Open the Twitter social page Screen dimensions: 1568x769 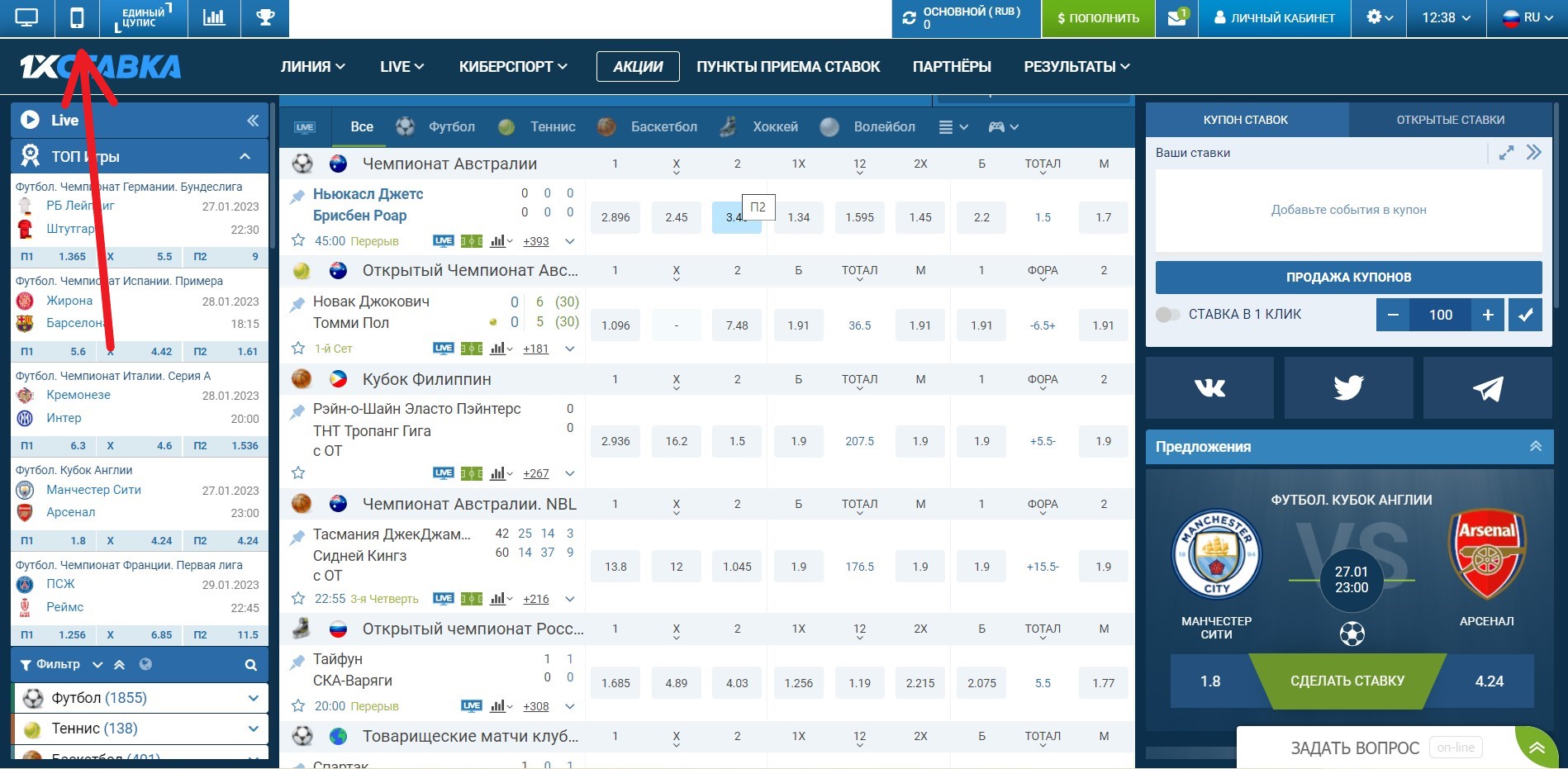pos(1348,388)
